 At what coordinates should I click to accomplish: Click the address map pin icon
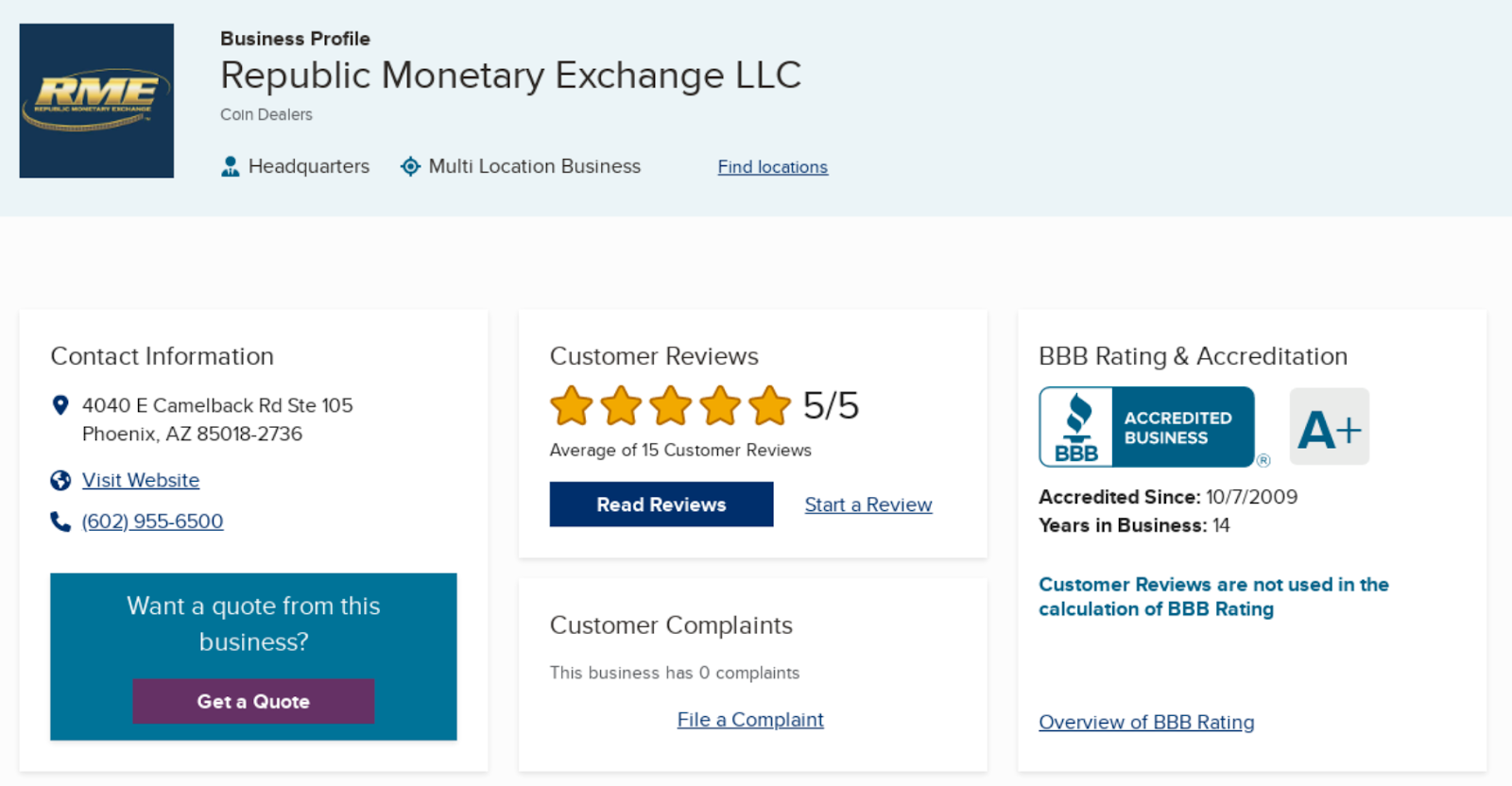[60, 405]
